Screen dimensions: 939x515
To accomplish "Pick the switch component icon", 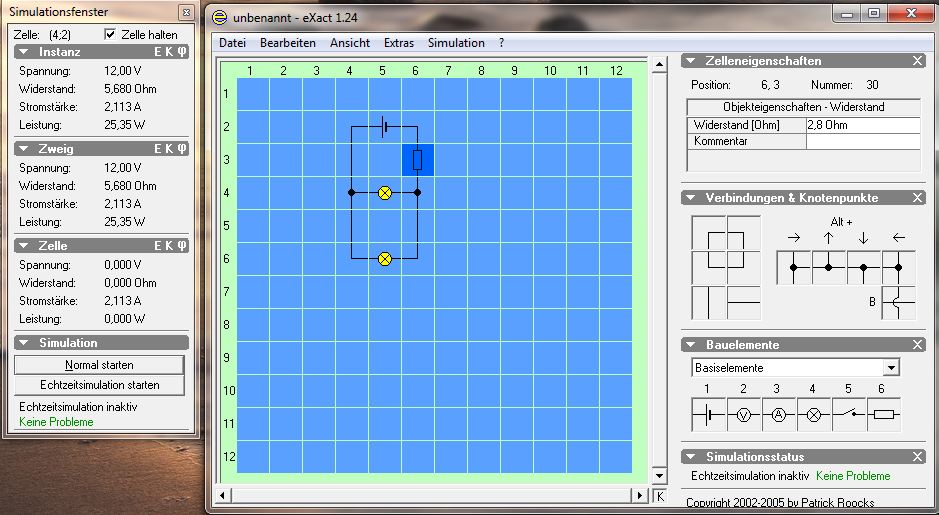I will point(849,415).
